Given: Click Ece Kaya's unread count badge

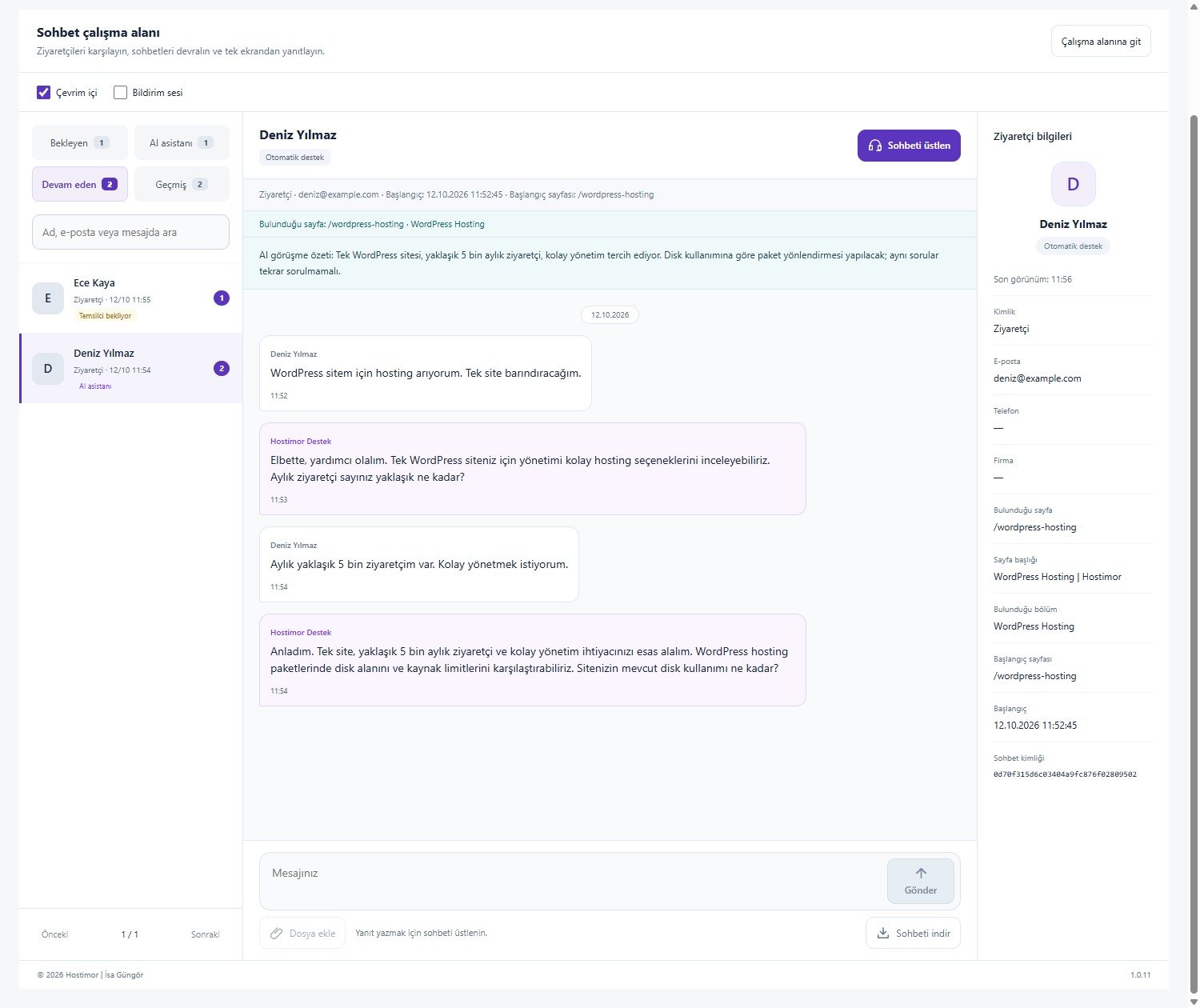Looking at the screenshot, I should (x=222, y=298).
